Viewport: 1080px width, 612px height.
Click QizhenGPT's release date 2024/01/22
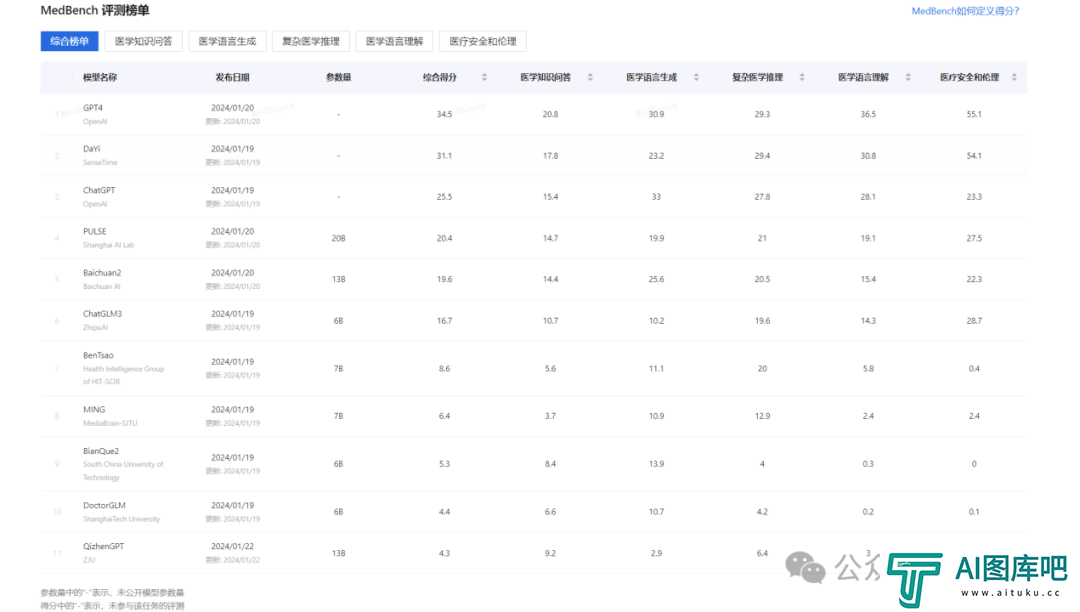pyautogui.click(x=233, y=547)
